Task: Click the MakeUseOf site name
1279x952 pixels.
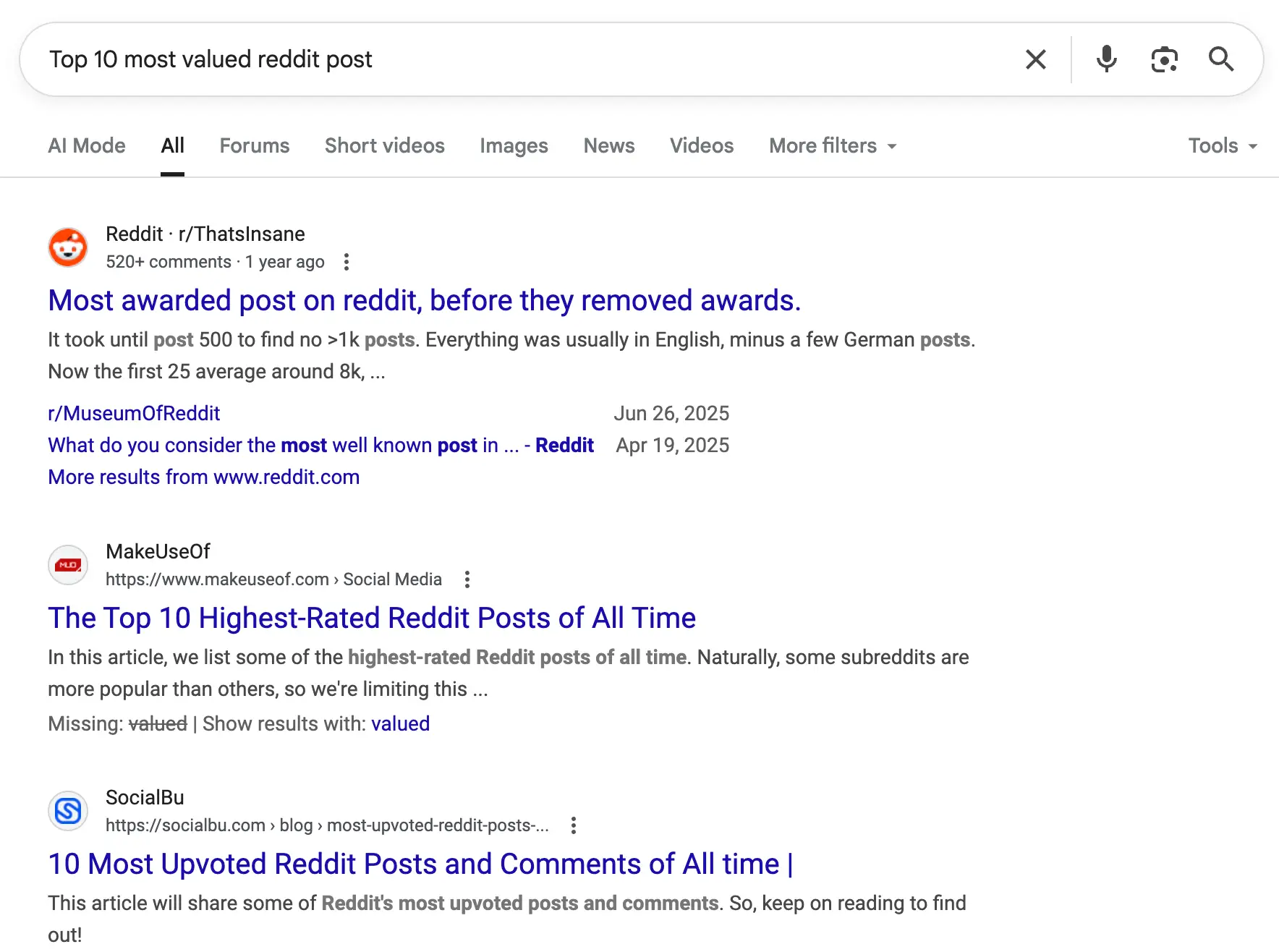Action: (158, 551)
